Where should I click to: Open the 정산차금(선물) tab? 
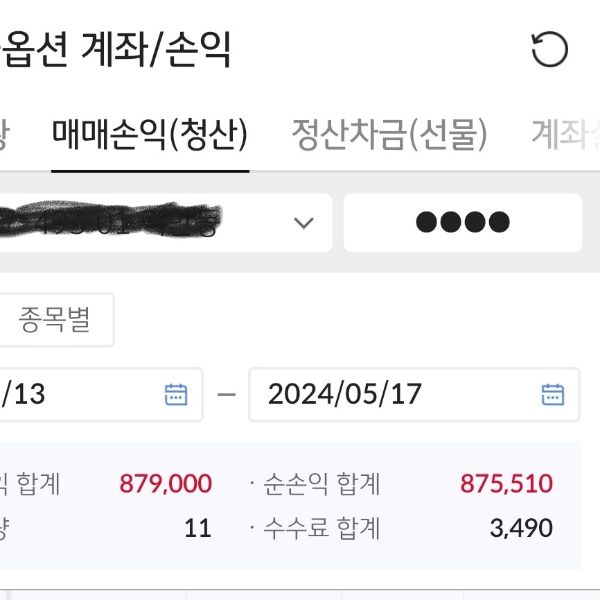click(389, 134)
